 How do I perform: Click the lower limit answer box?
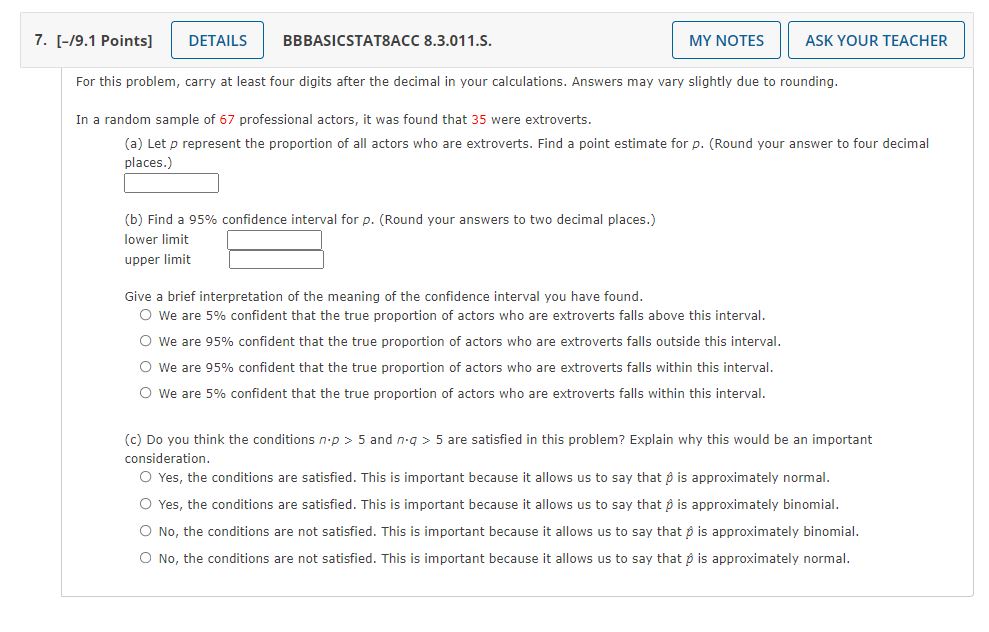pyautogui.click(x=275, y=239)
